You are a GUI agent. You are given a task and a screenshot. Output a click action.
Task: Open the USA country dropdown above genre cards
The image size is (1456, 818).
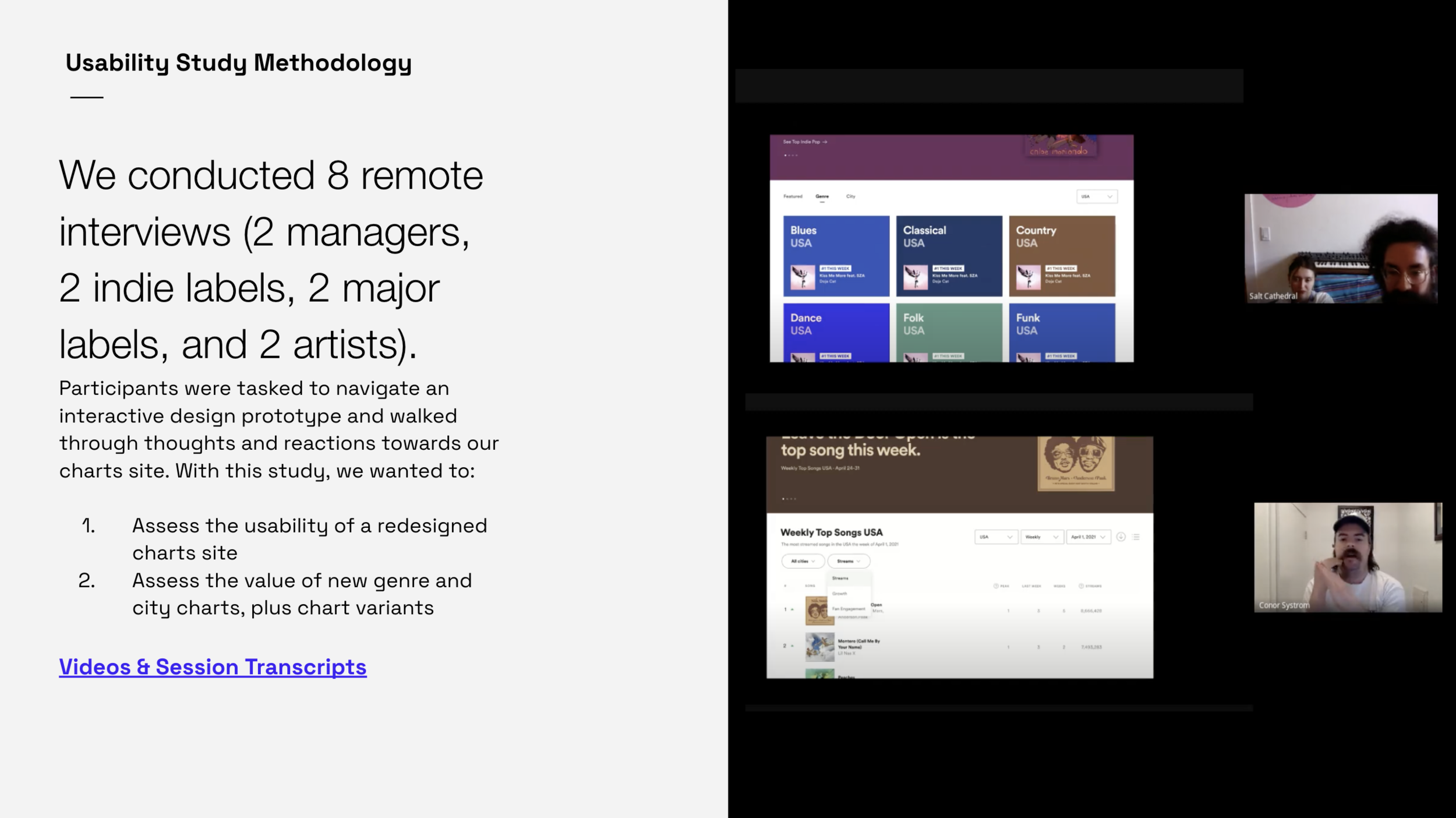click(x=1097, y=196)
